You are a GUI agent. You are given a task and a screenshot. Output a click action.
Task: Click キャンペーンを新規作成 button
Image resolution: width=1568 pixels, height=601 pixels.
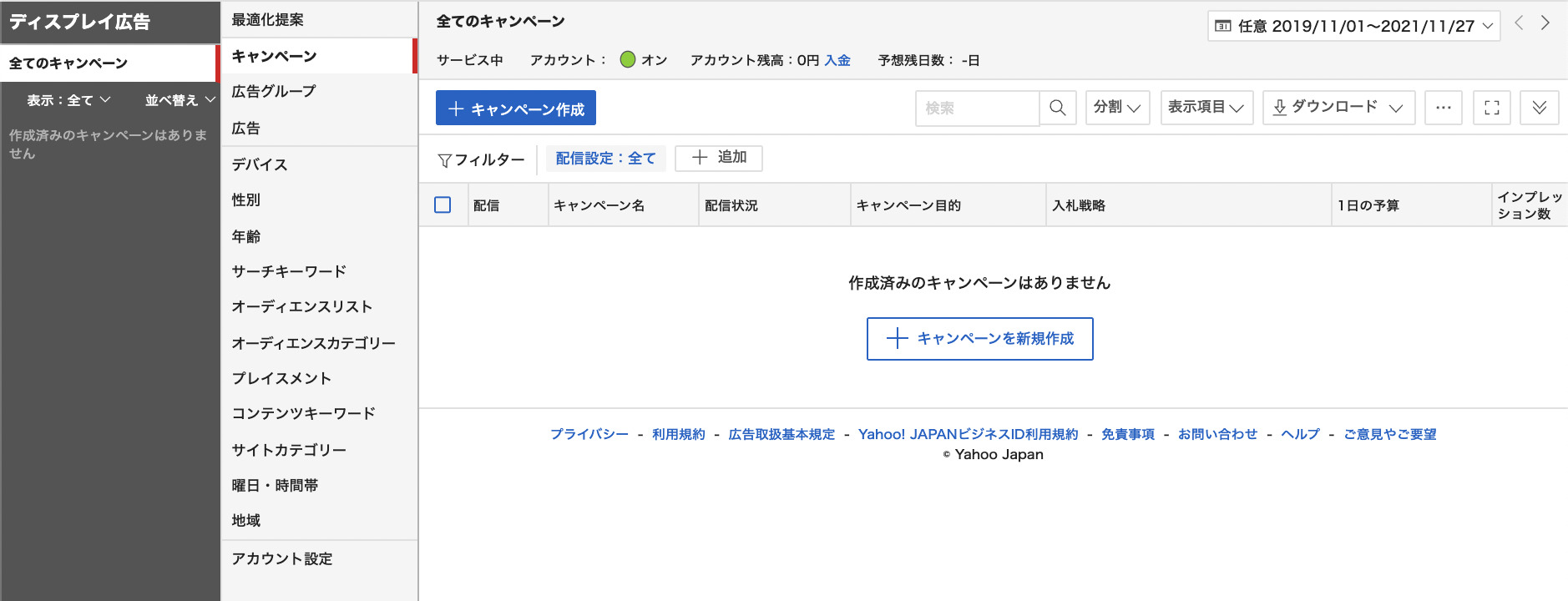tap(979, 339)
